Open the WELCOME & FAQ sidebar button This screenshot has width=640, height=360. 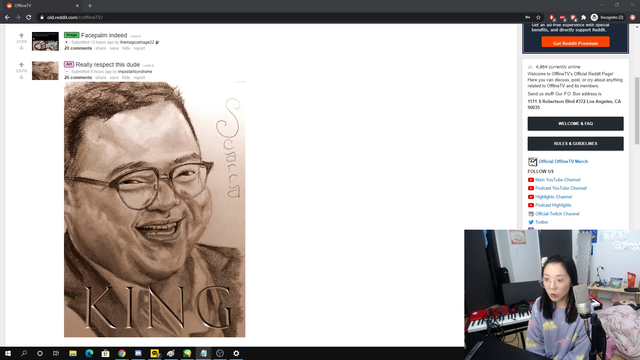[x=576, y=124]
